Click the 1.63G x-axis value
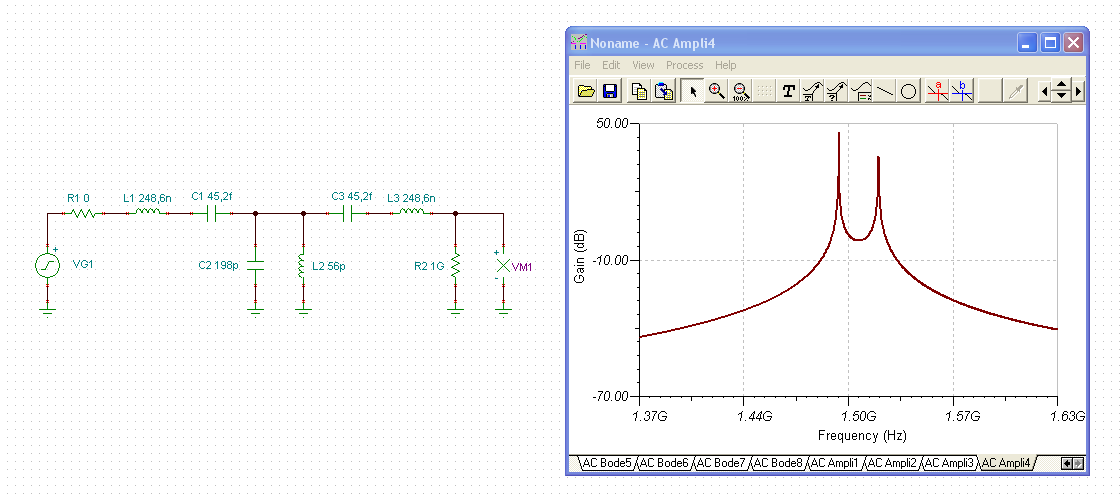This screenshot has width=1120, height=501. [1069, 417]
